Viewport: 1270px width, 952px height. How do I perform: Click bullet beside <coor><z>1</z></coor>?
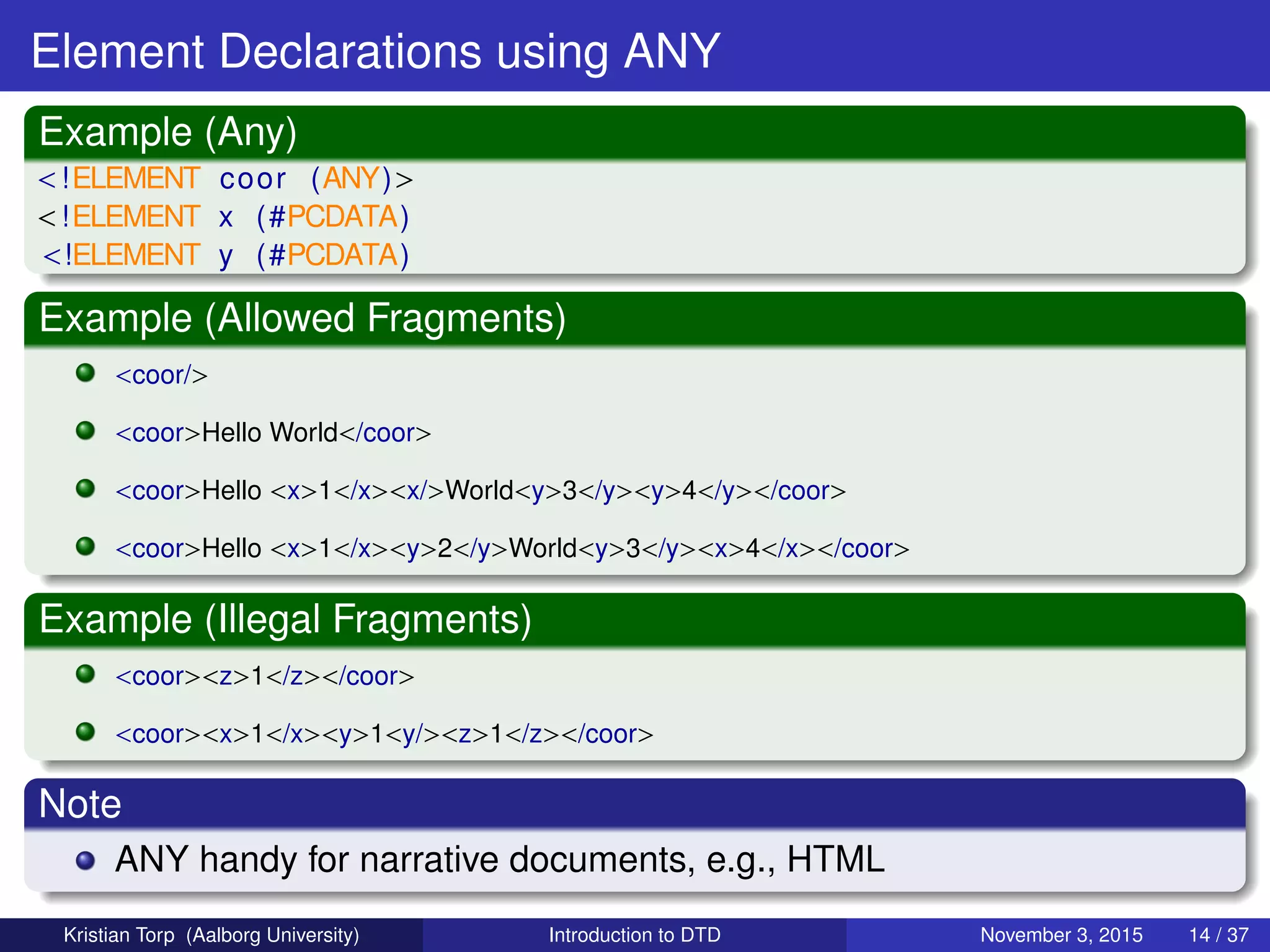[x=85, y=674]
